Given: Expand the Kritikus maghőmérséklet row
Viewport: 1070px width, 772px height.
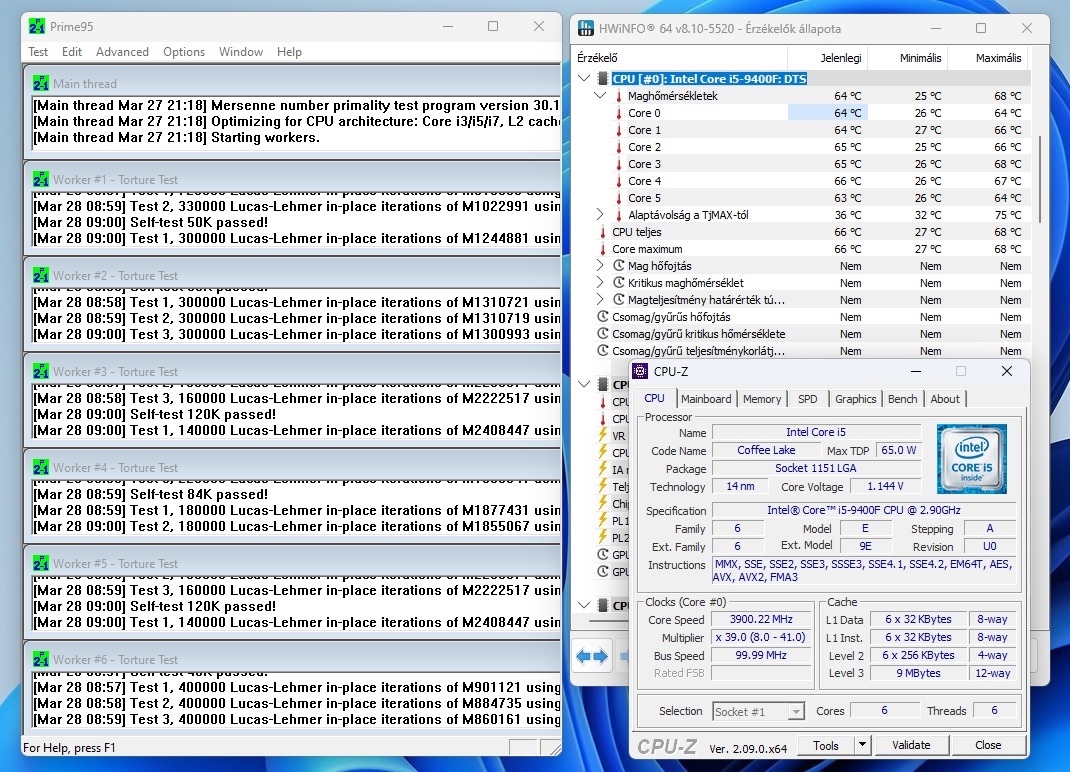Looking at the screenshot, I should [x=600, y=283].
